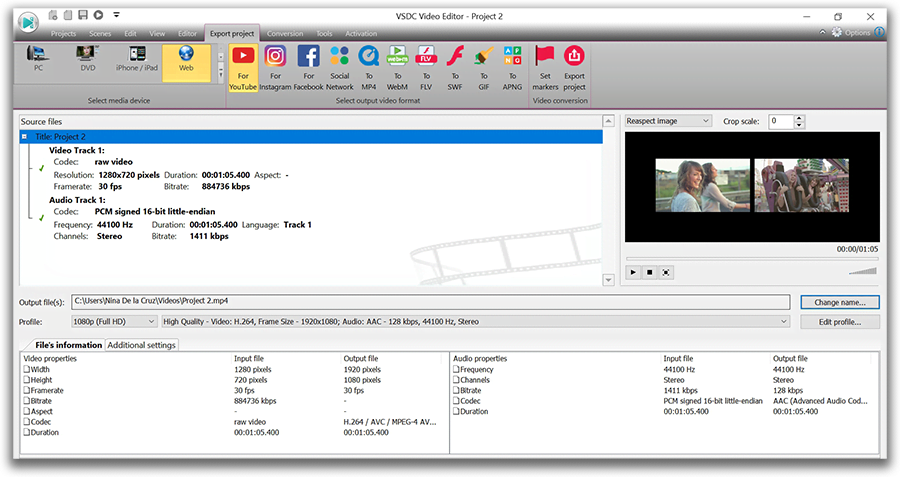
Task: Select the To SWF format icon
Action: (455, 69)
